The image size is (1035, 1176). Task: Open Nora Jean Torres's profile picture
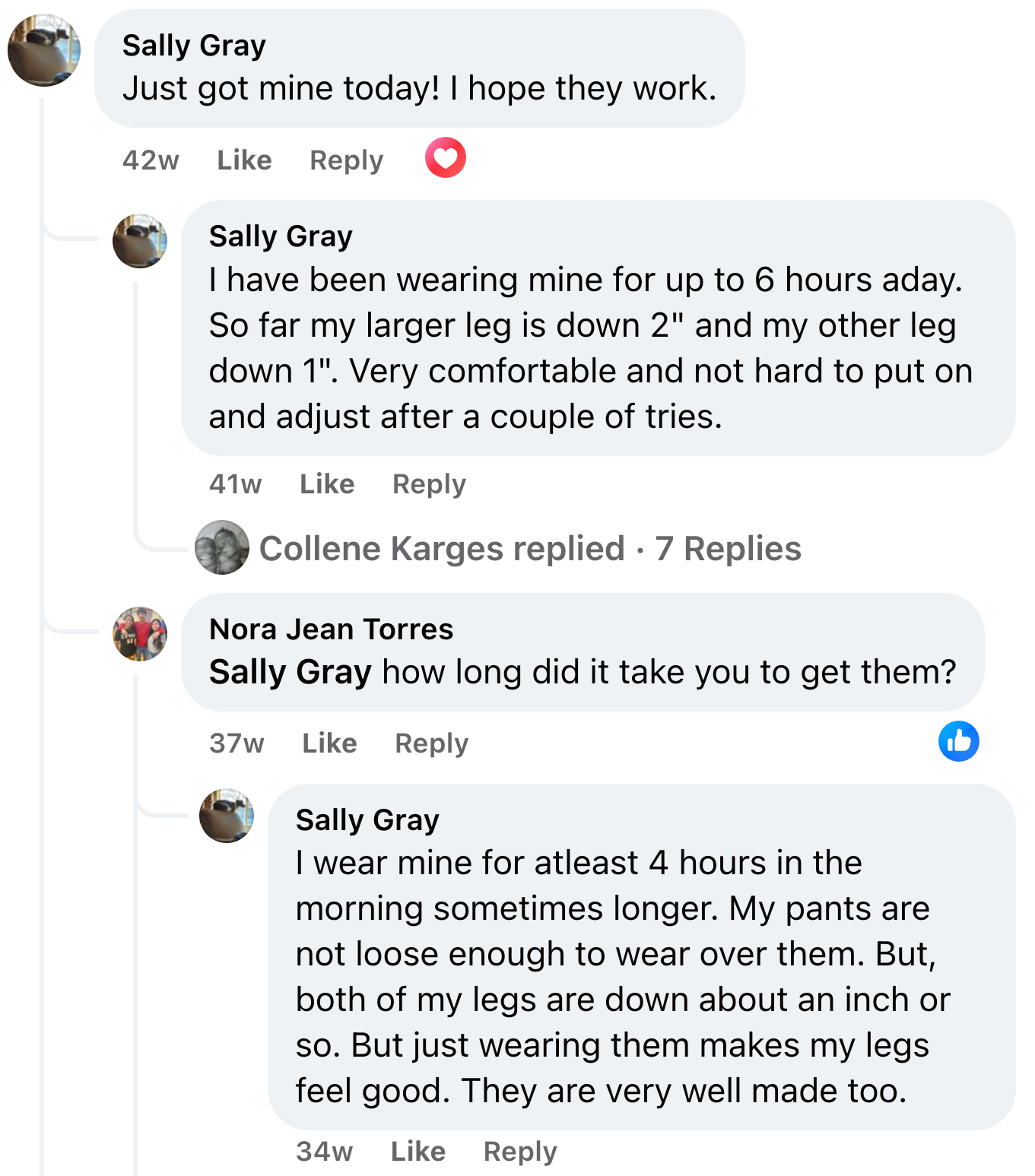[140, 634]
